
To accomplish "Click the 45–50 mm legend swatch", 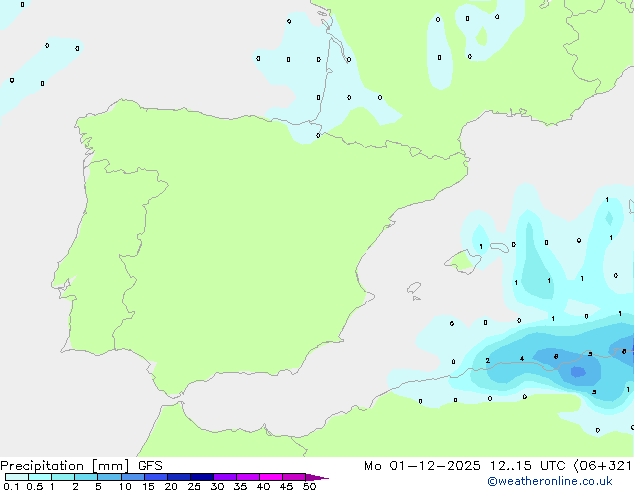I will (x=294, y=477).
